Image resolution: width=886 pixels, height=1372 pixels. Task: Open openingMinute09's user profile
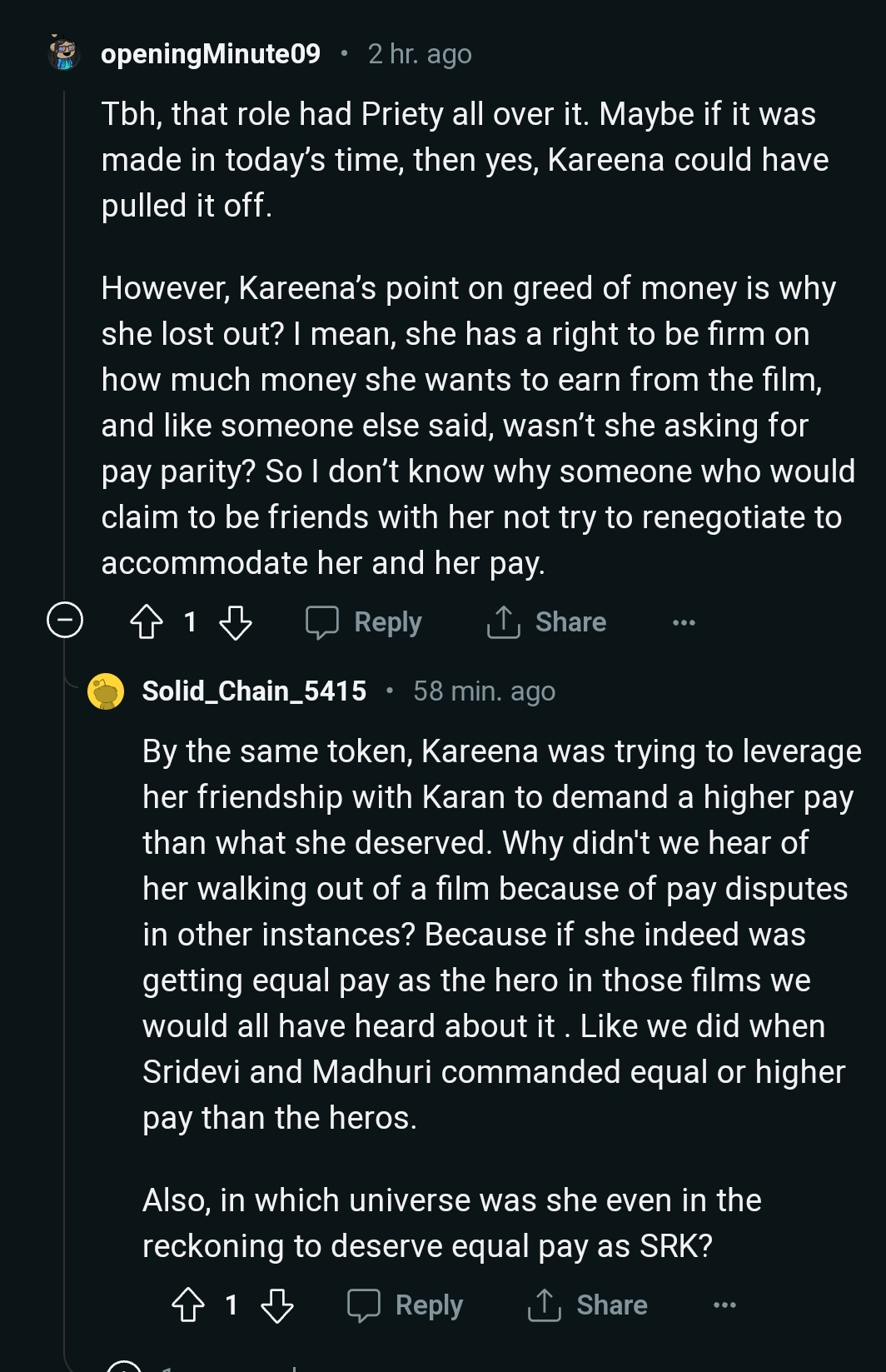pos(210,54)
